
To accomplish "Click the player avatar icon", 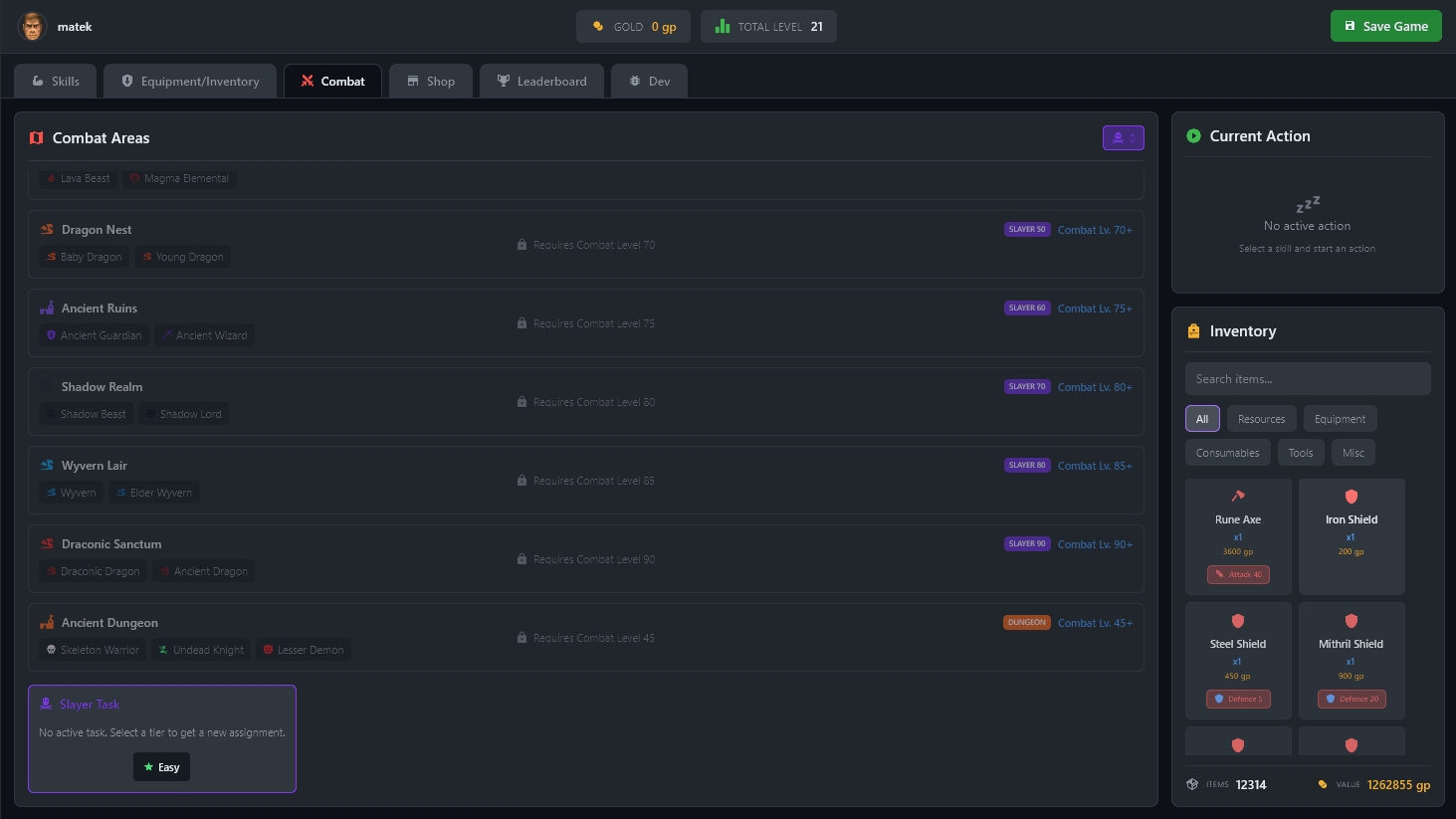I will point(33,27).
